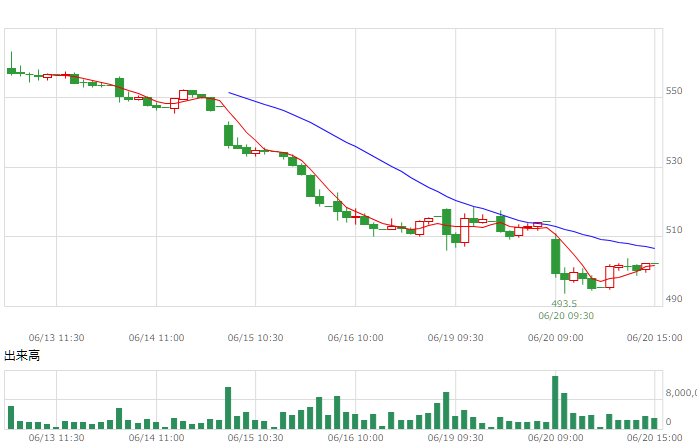This screenshot has height=446, width=697.
Task: Click 06/15 10:30 under the volume chart
Action: click(256, 438)
